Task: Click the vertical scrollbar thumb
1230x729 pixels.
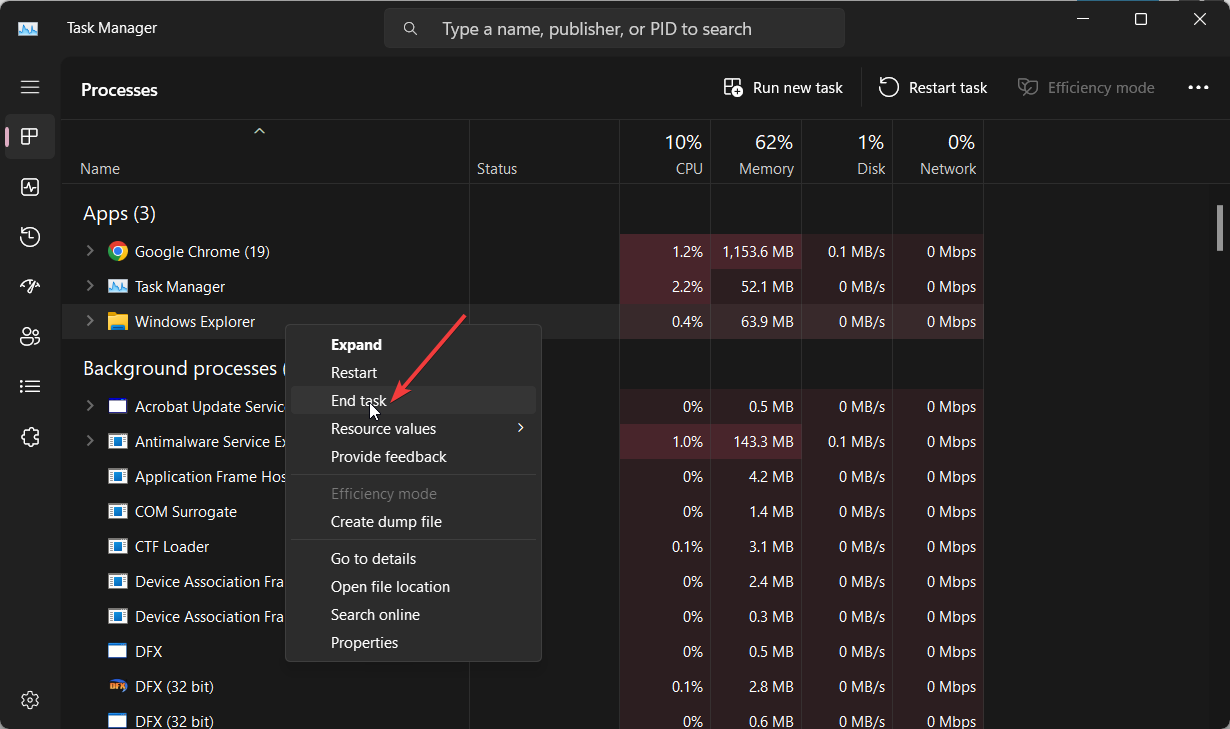Action: pos(1219,227)
